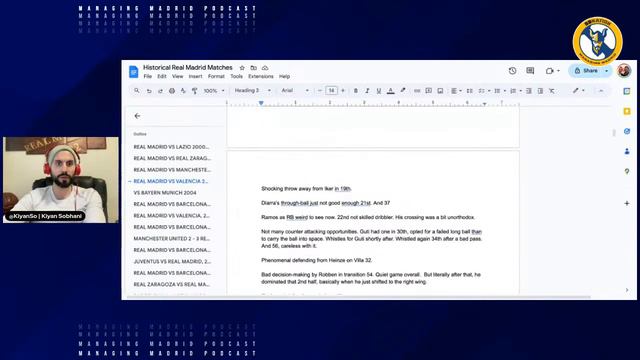The height and width of the screenshot is (360, 640).
Task: Open Google Keep in the side panel
Action: (627, 111)
